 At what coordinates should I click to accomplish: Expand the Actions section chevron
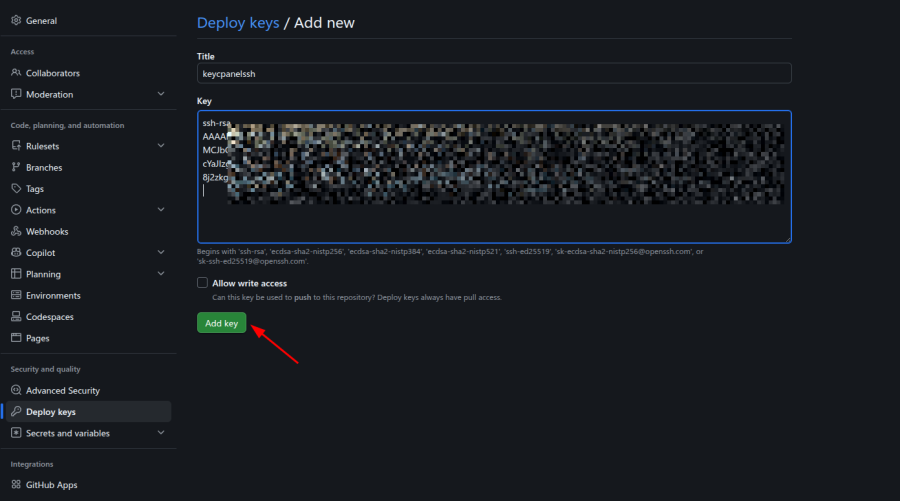click(161, 210)
